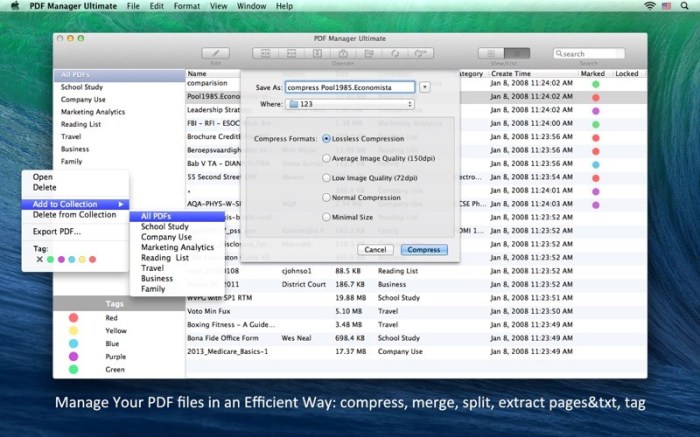
Task: Click the magnifier icon in the search field
Action: (558, 54)
